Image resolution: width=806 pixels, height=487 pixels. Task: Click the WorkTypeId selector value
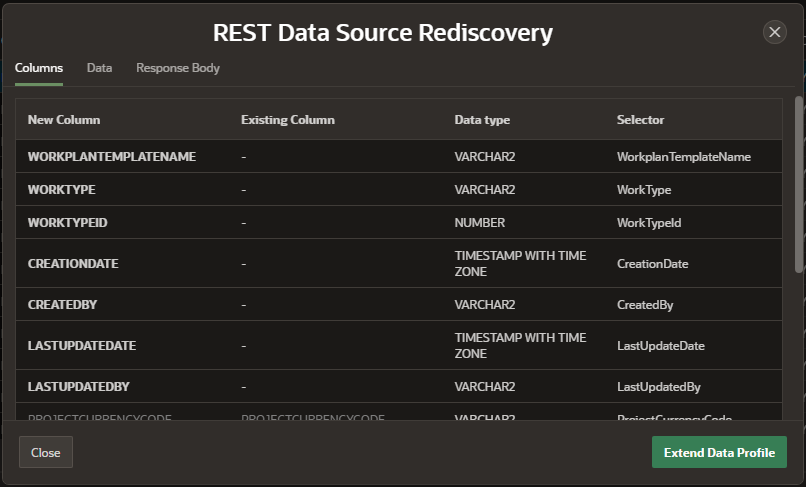pos(649,223)
